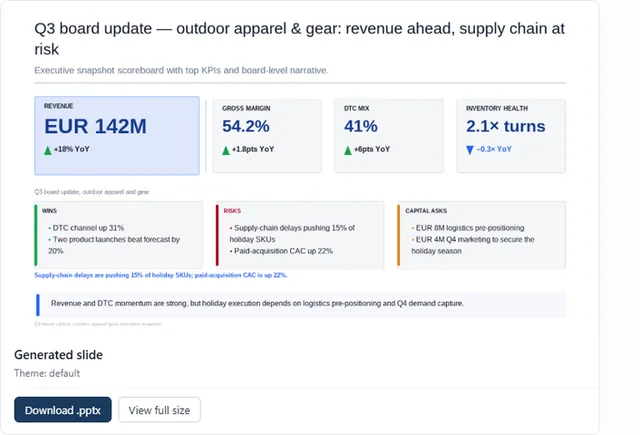Click the Download .pptx button
The image size is (640, 435).
(x=62, y=410)
